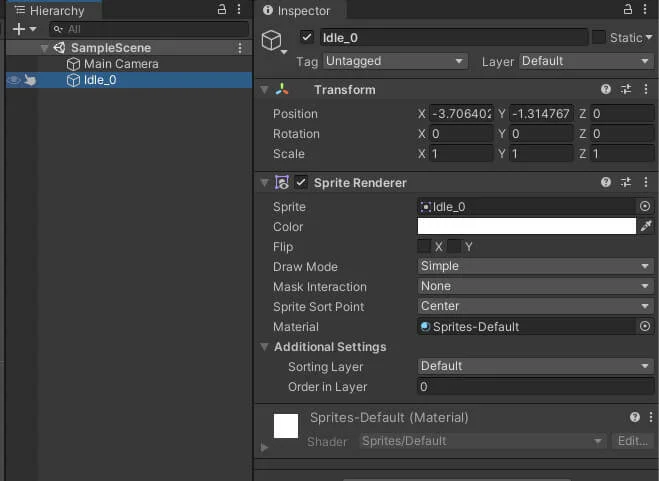Screen dimensions: 659x481
Task: Select Idle_0 object in Hierarchy
Action: tap(129, 80)
